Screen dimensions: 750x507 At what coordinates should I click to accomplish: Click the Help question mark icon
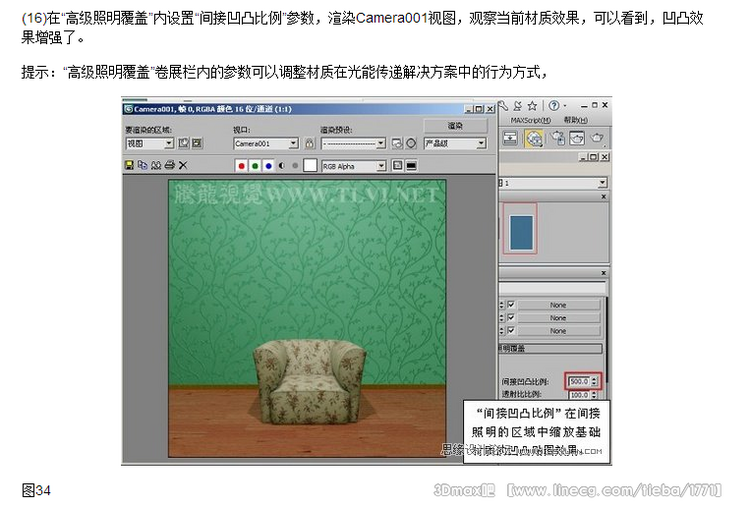point(553,105)
